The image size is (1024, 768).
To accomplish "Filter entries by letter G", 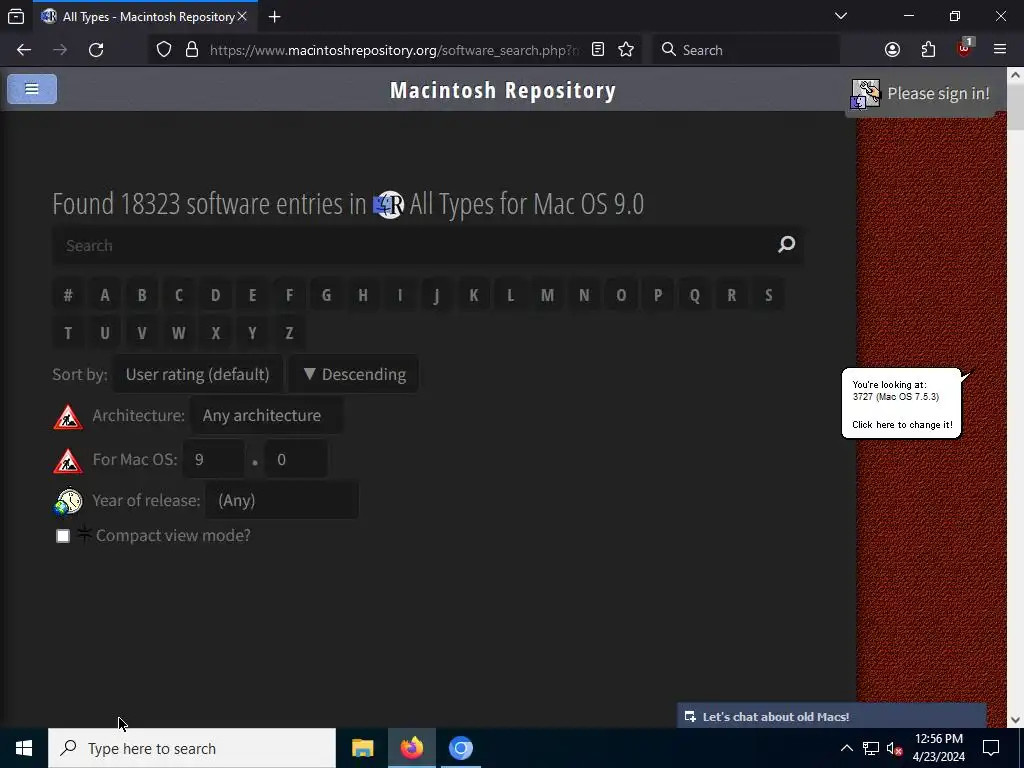I will [x=326, y=295].
